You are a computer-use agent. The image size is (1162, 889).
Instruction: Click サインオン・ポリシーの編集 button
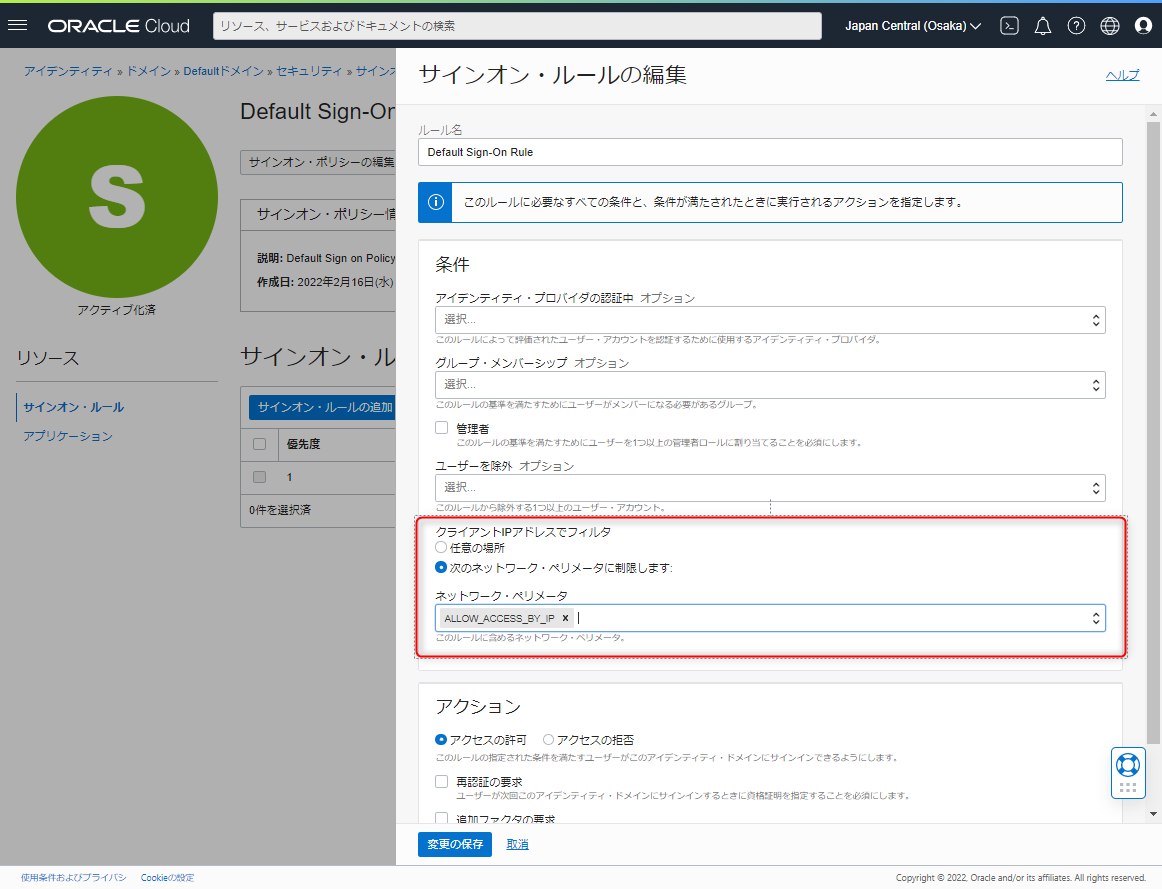[319, 162]
